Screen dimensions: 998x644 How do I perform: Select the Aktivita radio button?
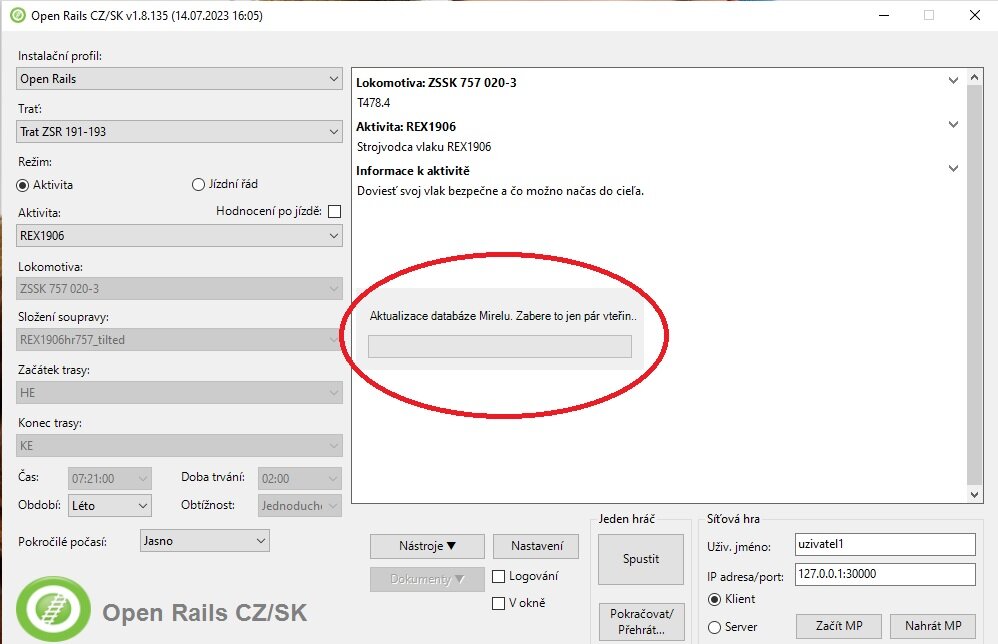pyautogui.click(x=24, y=185)
